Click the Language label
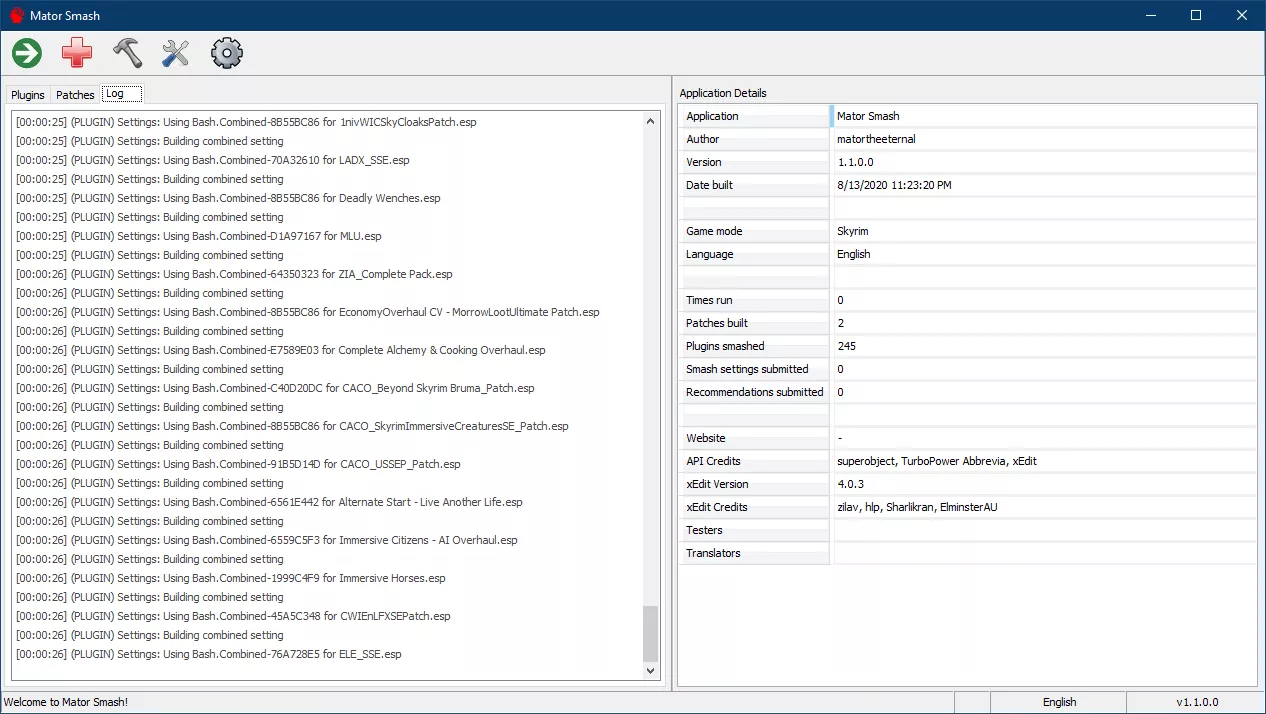 (x=710, y=254)
